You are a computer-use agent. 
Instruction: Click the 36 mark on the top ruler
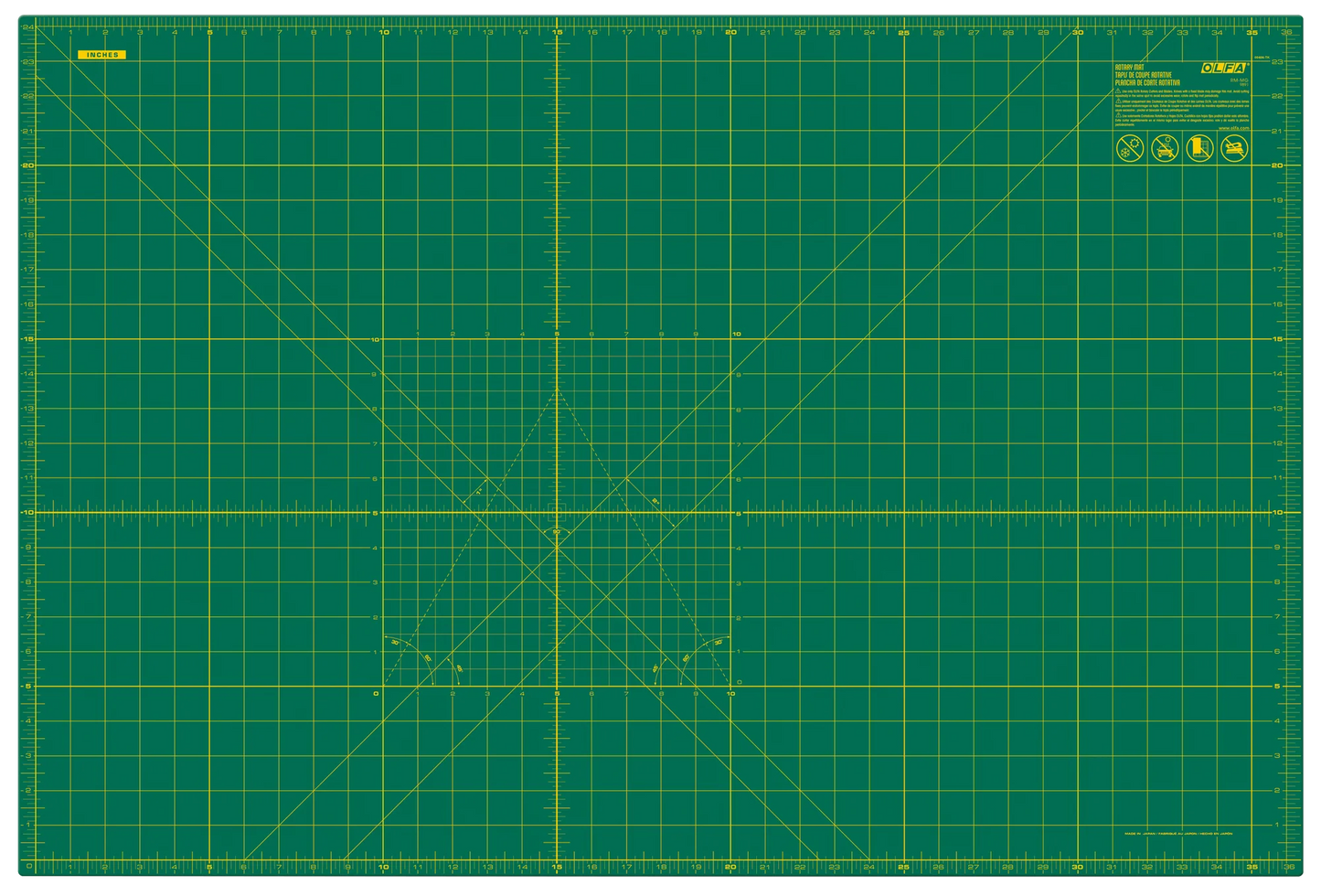1287,33
